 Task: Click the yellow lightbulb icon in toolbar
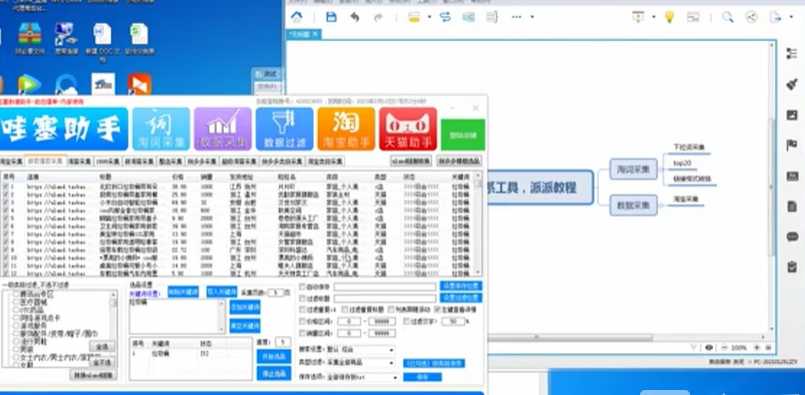669,17
